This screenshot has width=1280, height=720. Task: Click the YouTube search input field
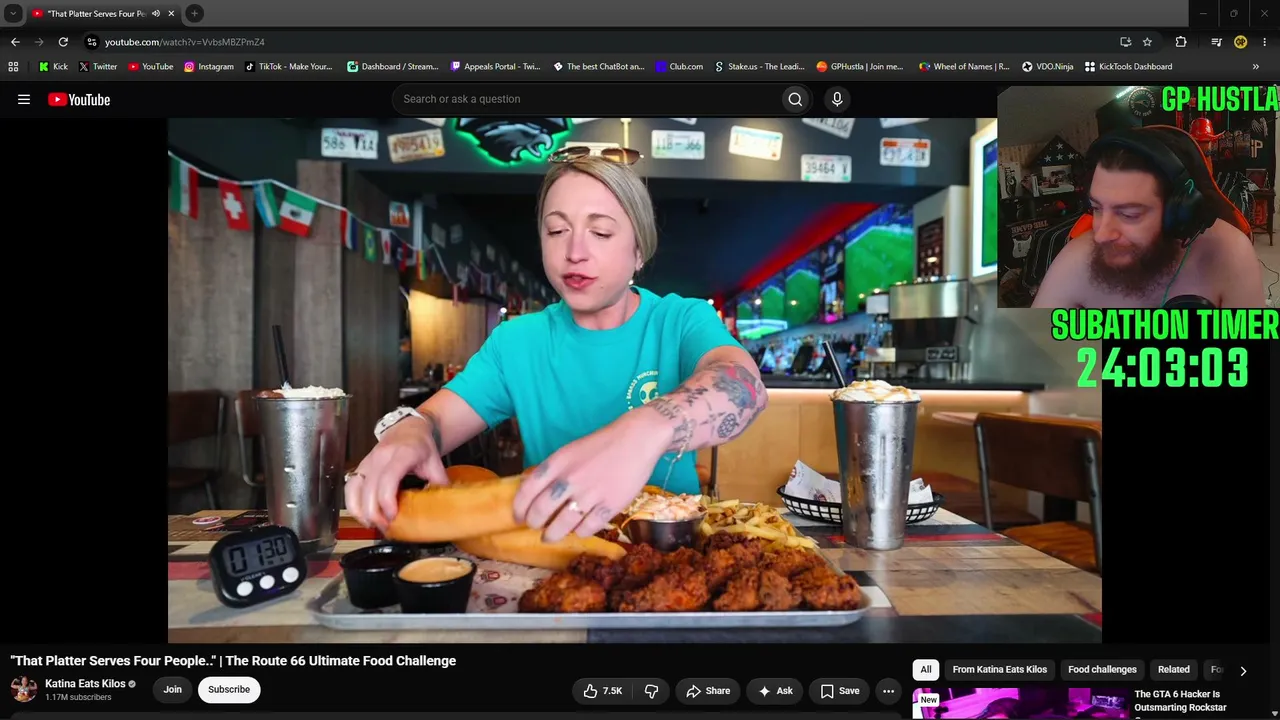587,99
